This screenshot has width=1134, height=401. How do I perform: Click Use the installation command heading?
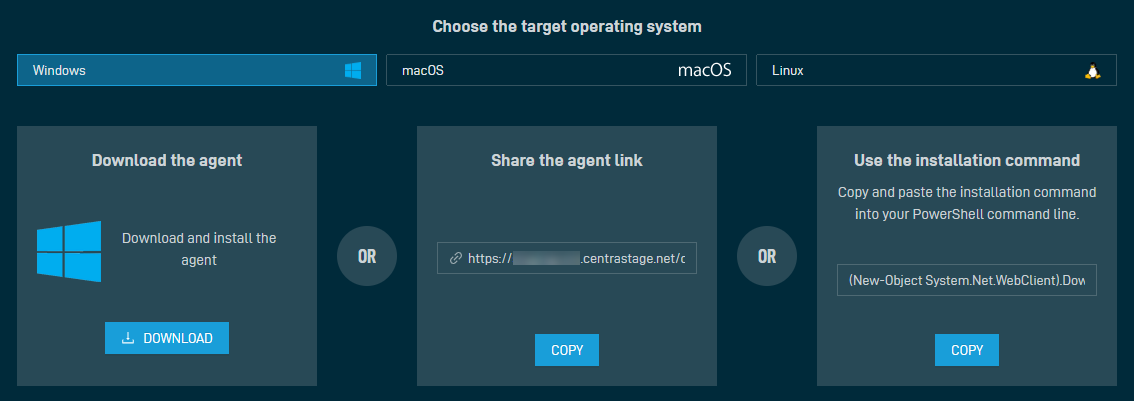click(x=967, y=160)
